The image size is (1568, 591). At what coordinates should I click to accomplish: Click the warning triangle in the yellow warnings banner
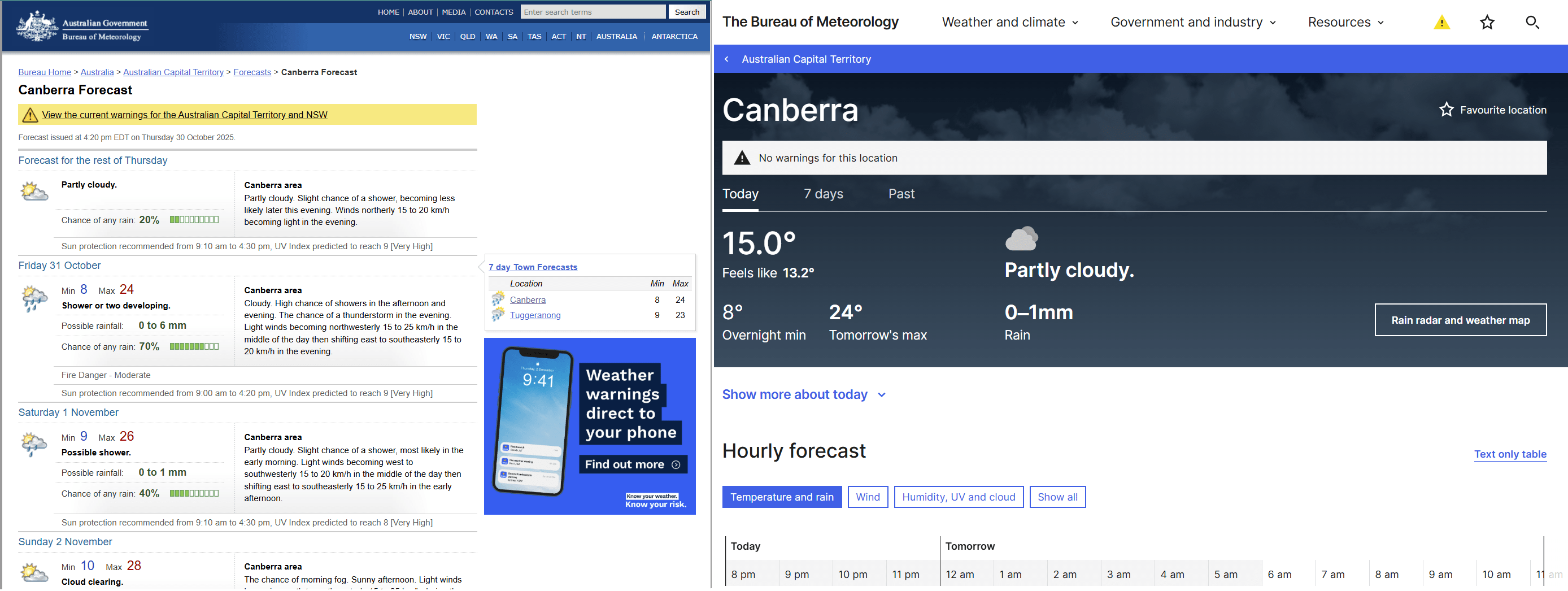click(x=30, y=115)
